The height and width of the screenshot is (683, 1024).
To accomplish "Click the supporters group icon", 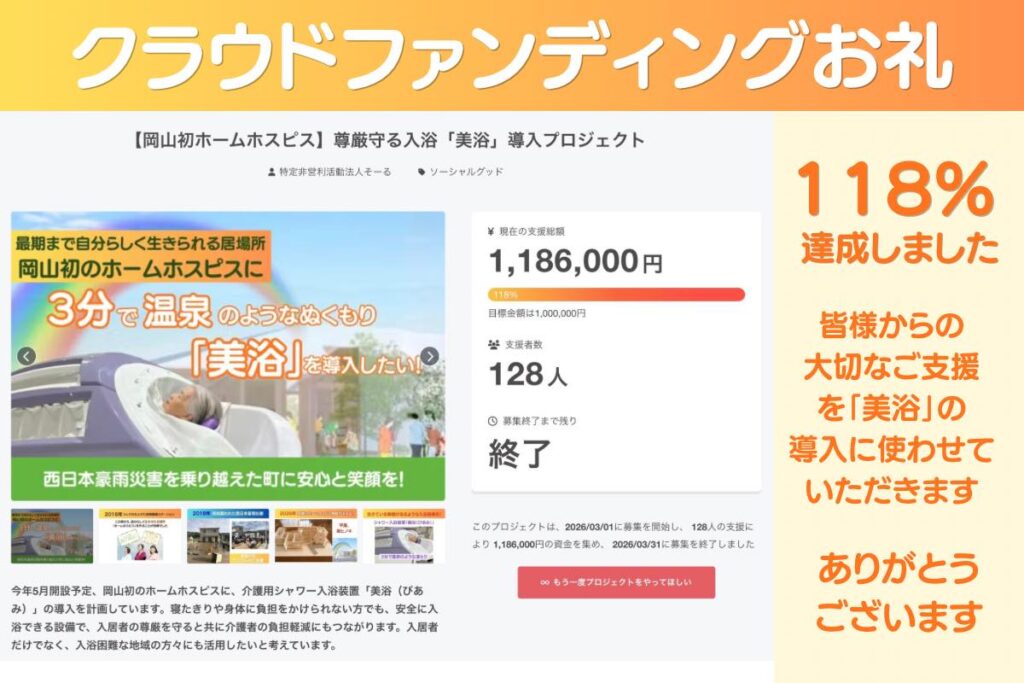I will (492, 343).
